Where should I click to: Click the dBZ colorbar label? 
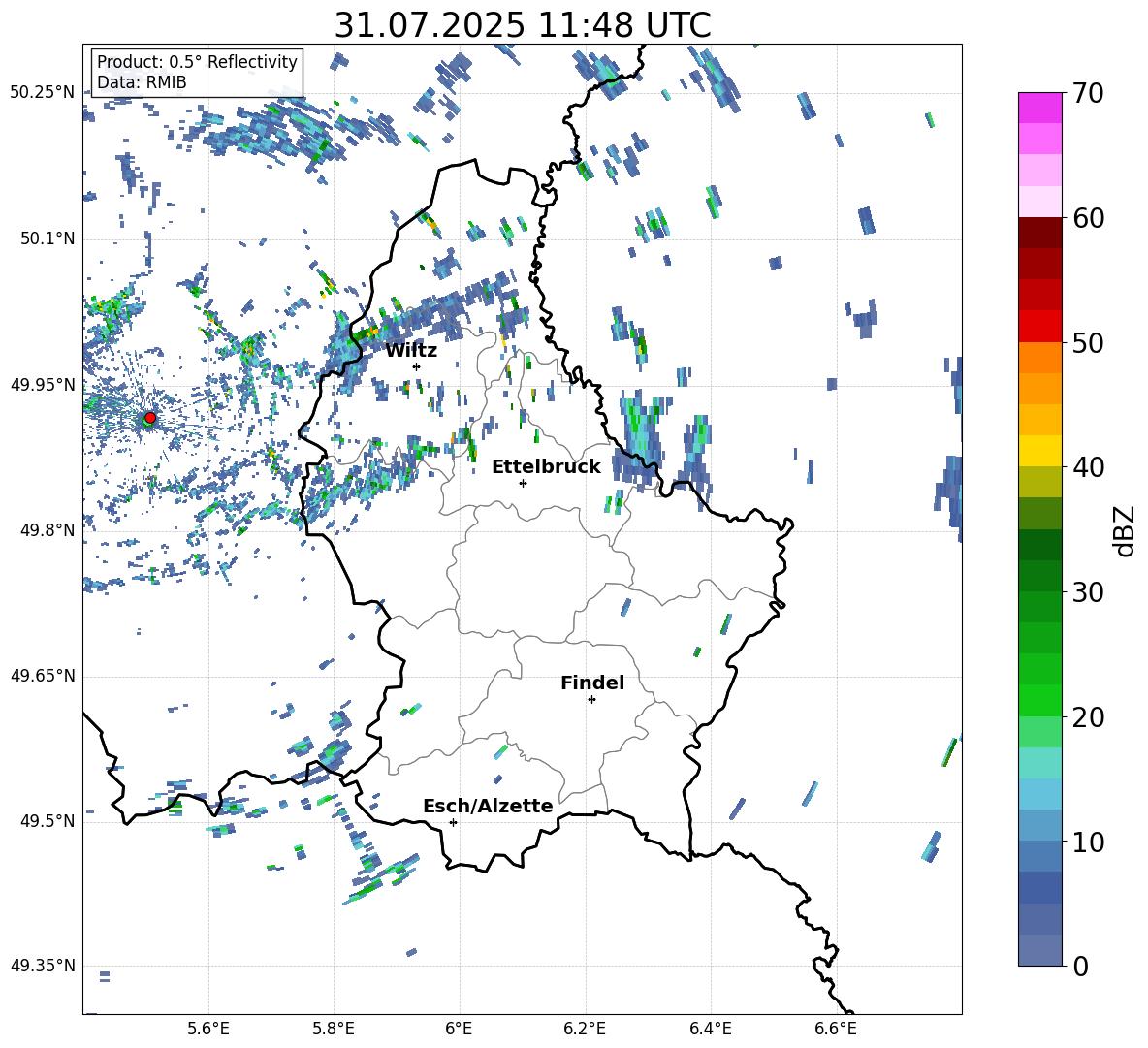pyautogui.click(x=1126, y=530)
